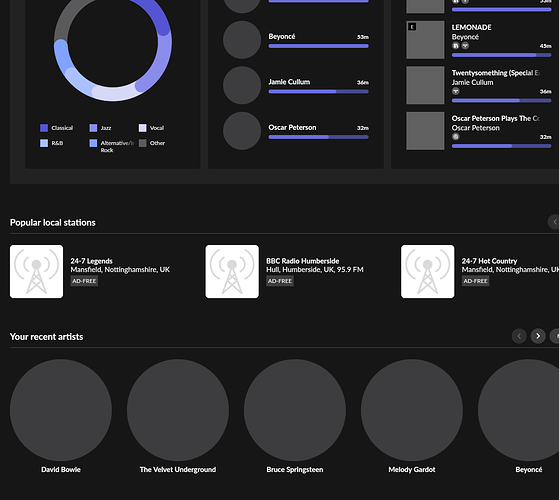Select the Other genre color swatch
The height and width of the screenshot is (500, 559).
click(x=142, y=143)
